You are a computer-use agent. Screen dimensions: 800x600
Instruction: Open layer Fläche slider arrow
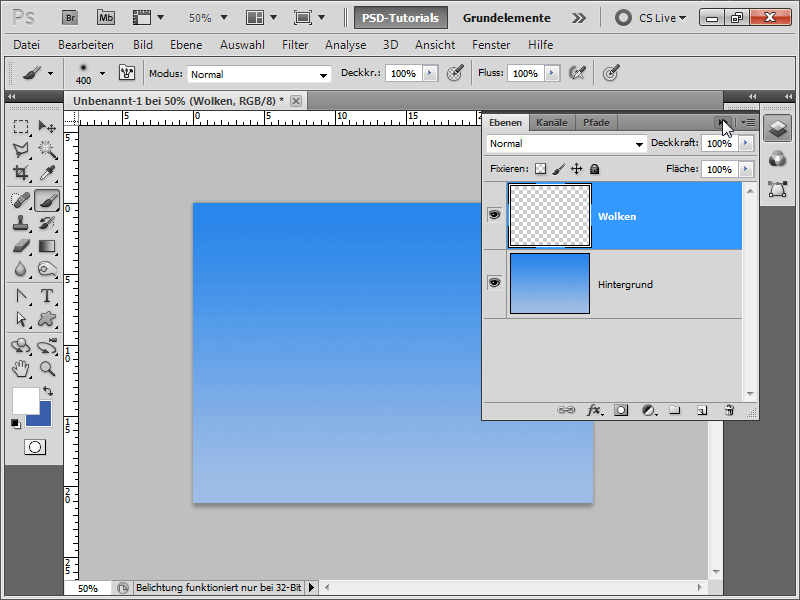(746, 169)
